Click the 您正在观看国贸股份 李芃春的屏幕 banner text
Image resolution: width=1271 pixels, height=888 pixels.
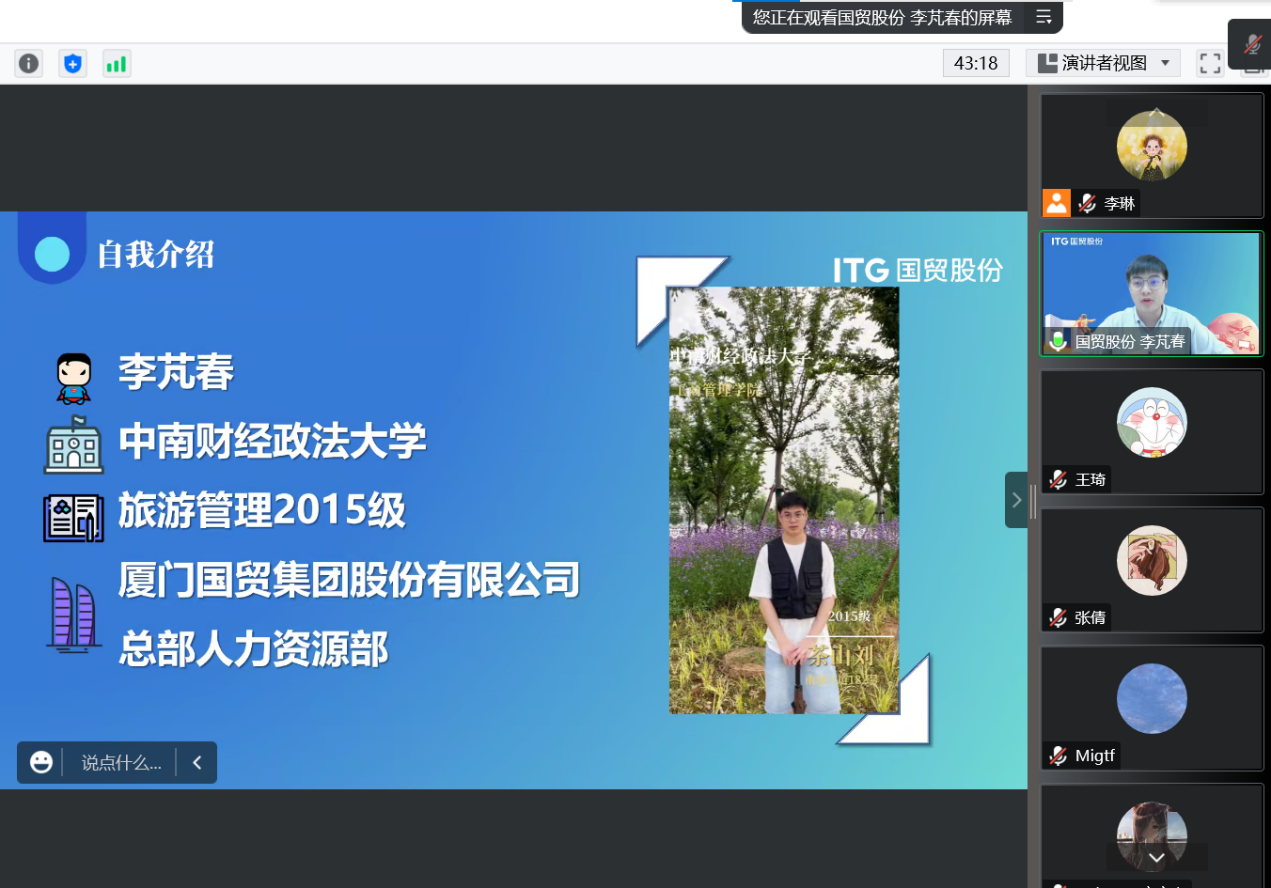[882, 17]
